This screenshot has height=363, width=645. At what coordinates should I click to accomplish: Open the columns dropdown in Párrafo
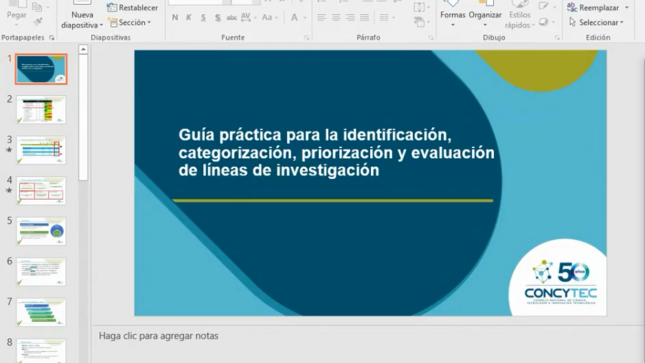point(387,17)
